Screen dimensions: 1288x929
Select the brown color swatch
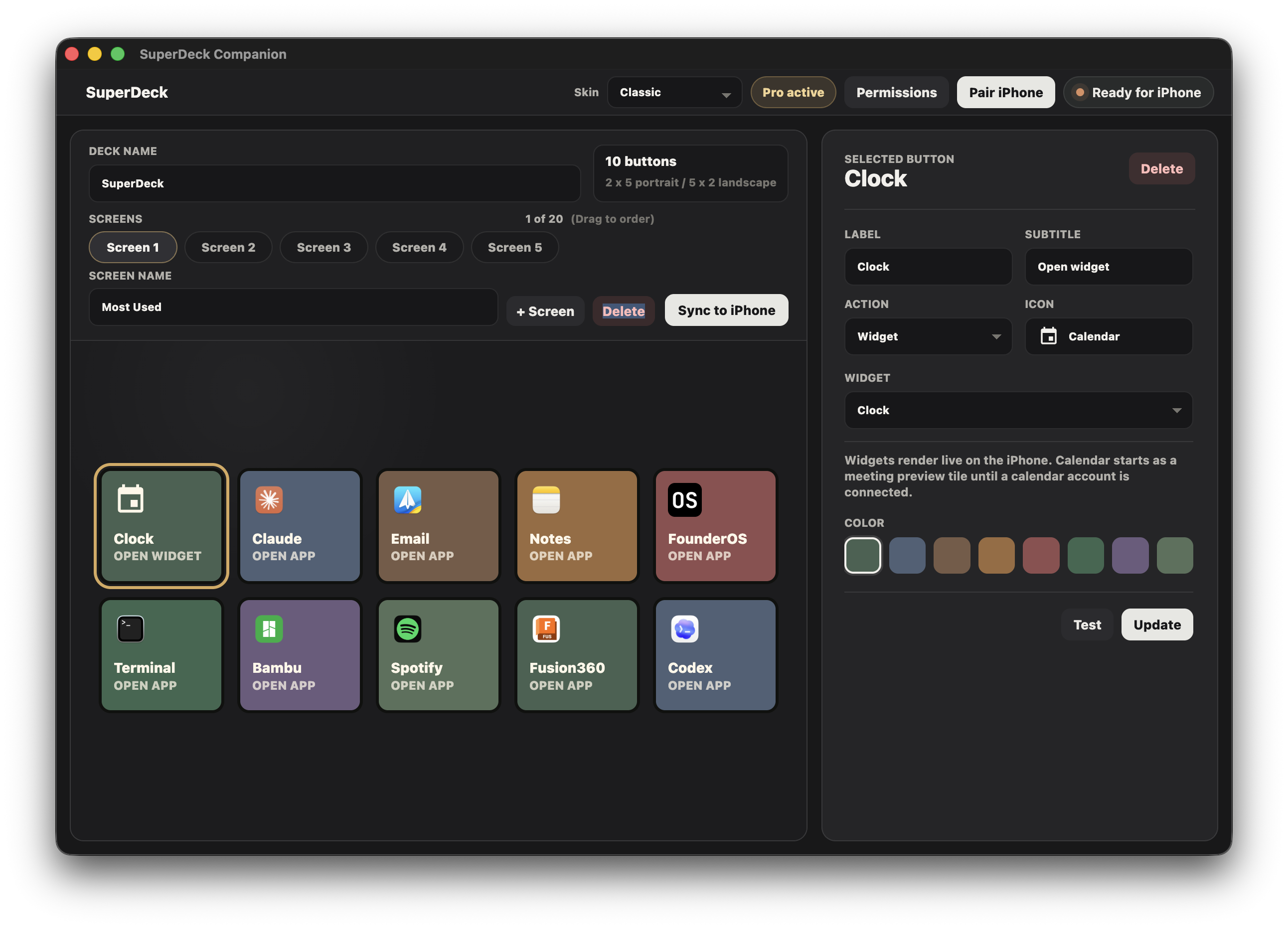[951, 555]
